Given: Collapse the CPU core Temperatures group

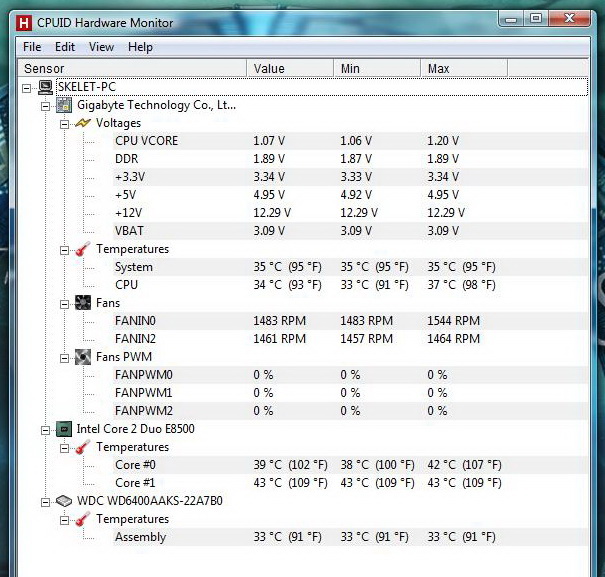Looking at the screenshot, I should [x=64, y=448].
